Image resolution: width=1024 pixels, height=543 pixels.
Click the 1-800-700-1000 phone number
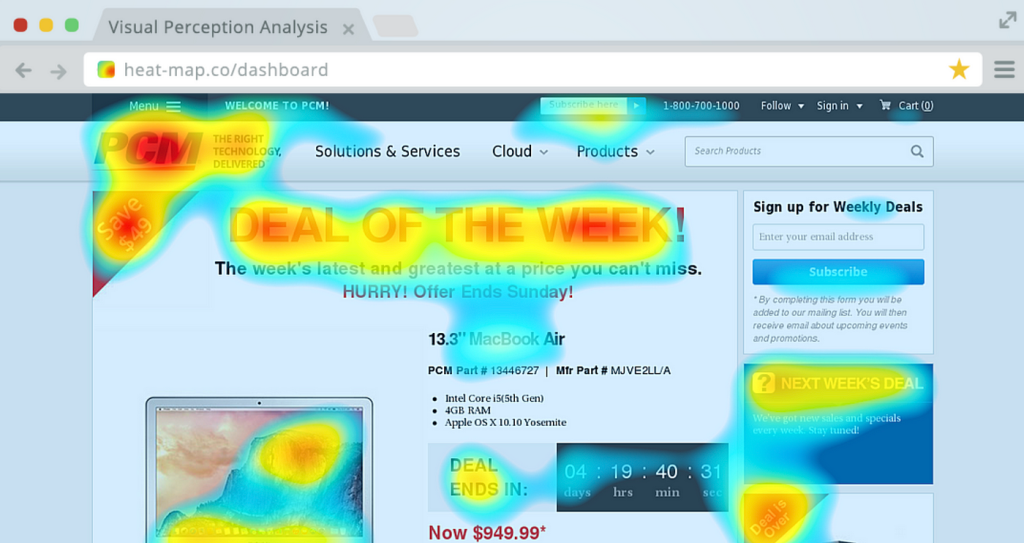pos(701,106)
